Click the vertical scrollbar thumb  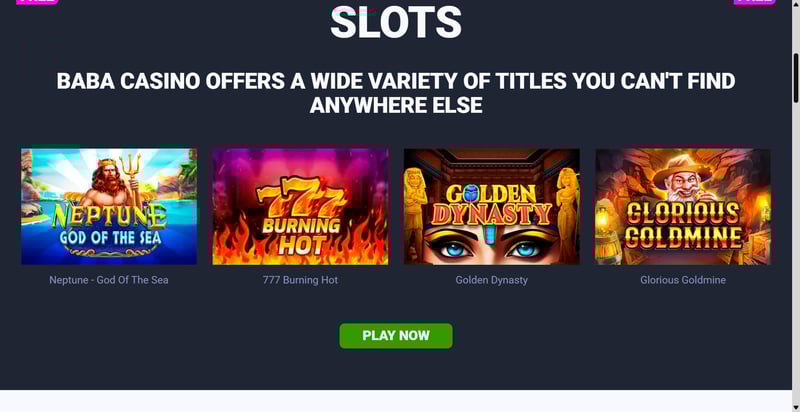(795, 78)
